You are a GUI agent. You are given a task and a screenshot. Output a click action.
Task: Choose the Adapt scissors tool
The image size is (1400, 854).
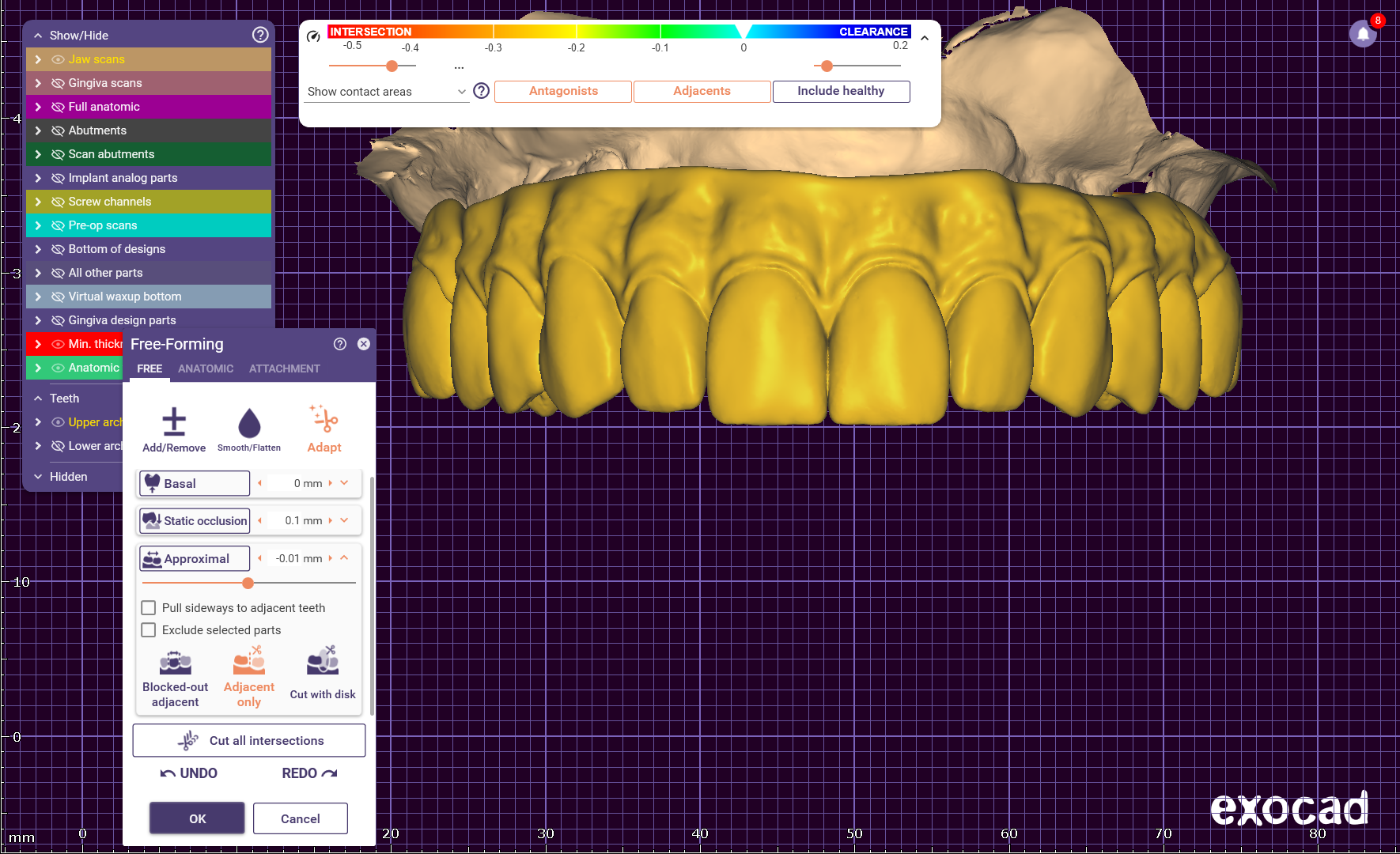coord(324,420)
